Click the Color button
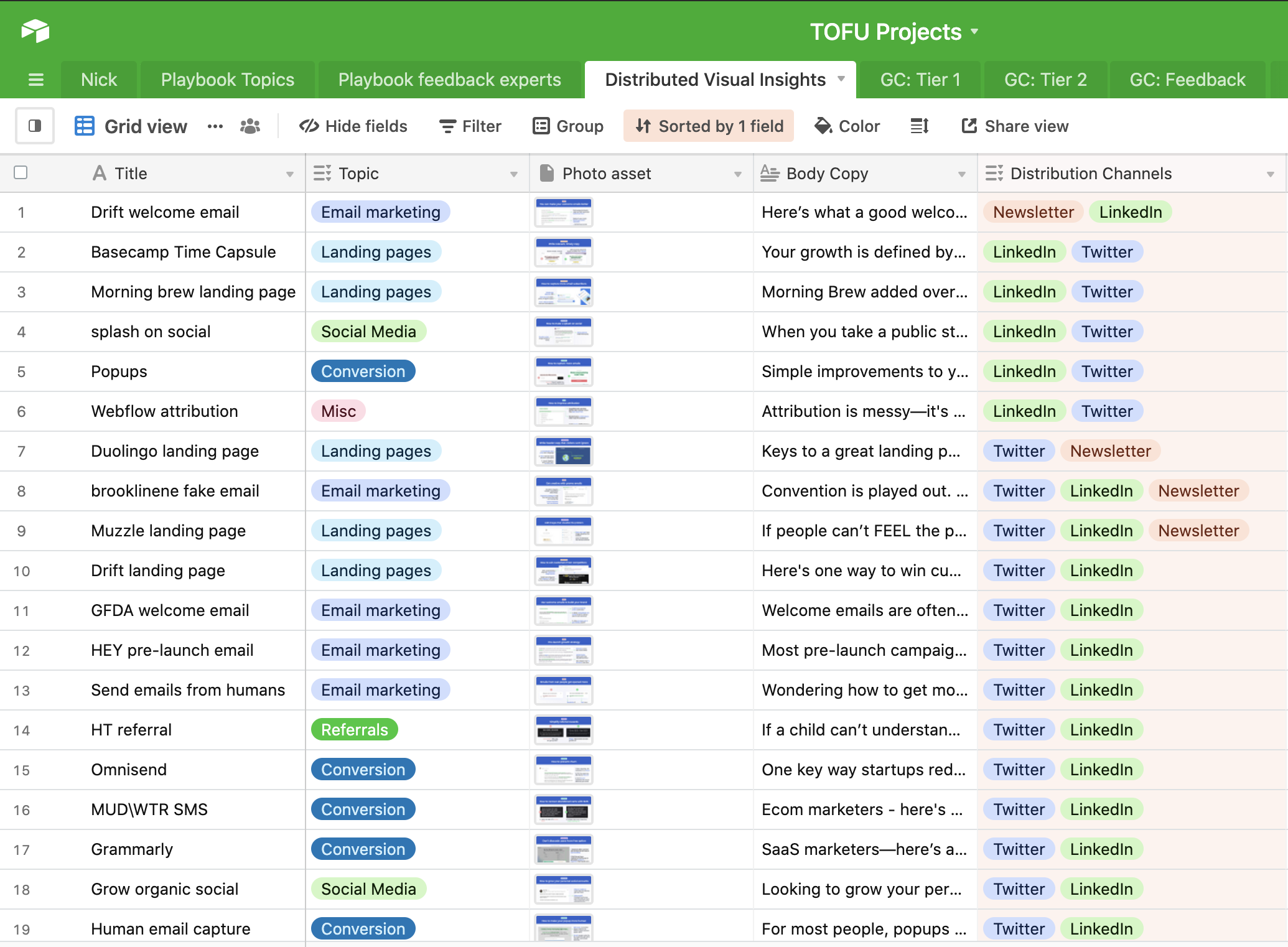 [x=847, y=126]
